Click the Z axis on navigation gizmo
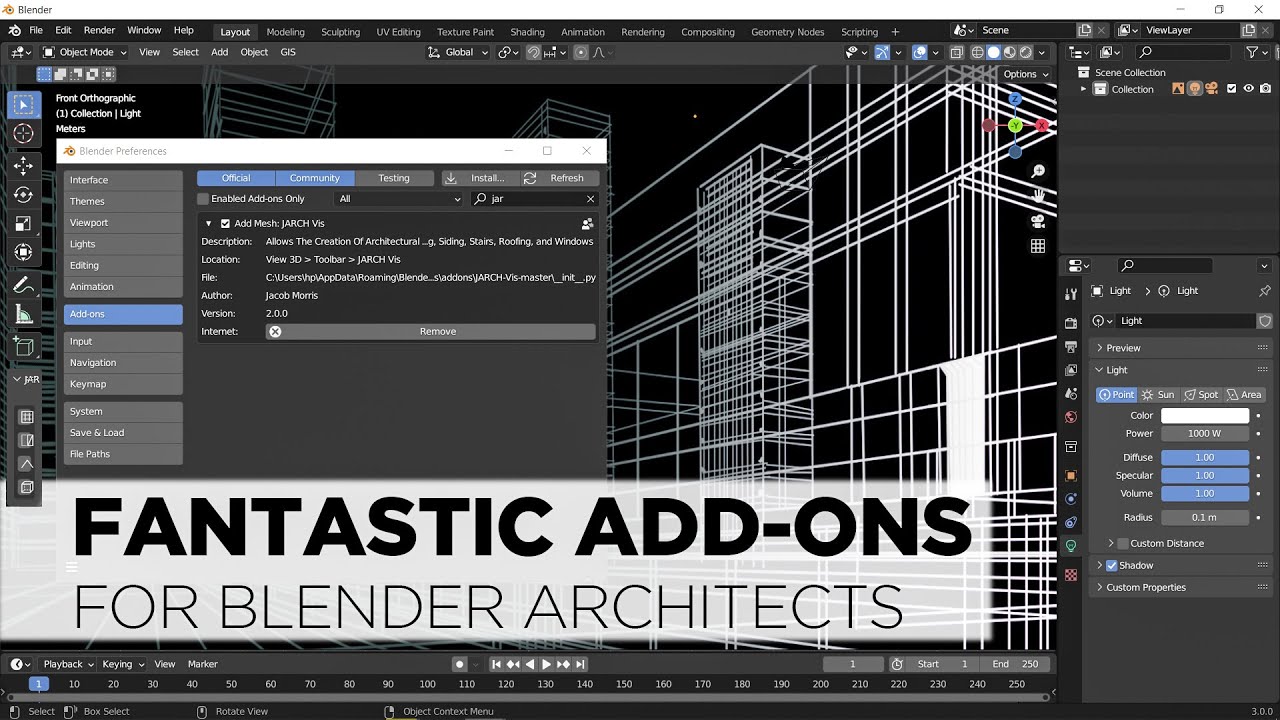The width and height of the screenshot is (1280, 720). (x=1015, y=99)
